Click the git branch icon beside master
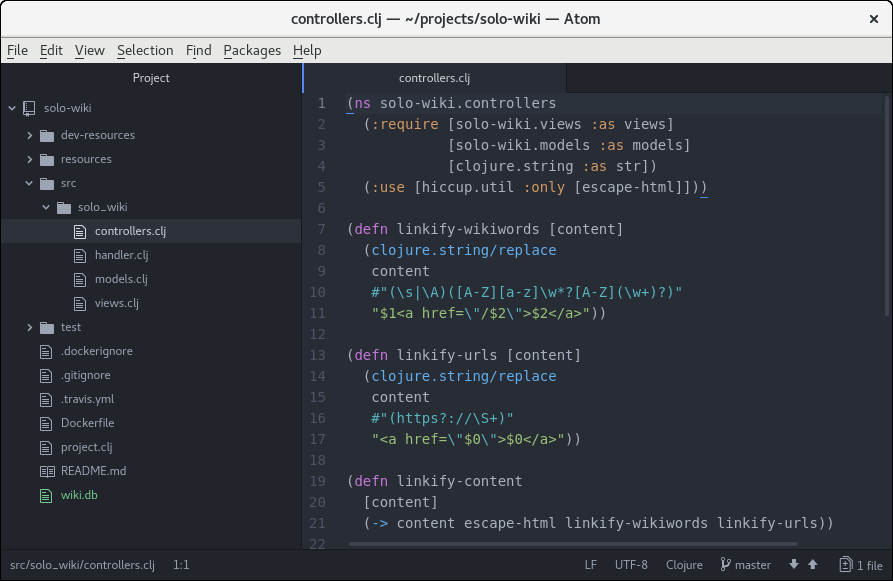893x581 pixels. [725, 565]
